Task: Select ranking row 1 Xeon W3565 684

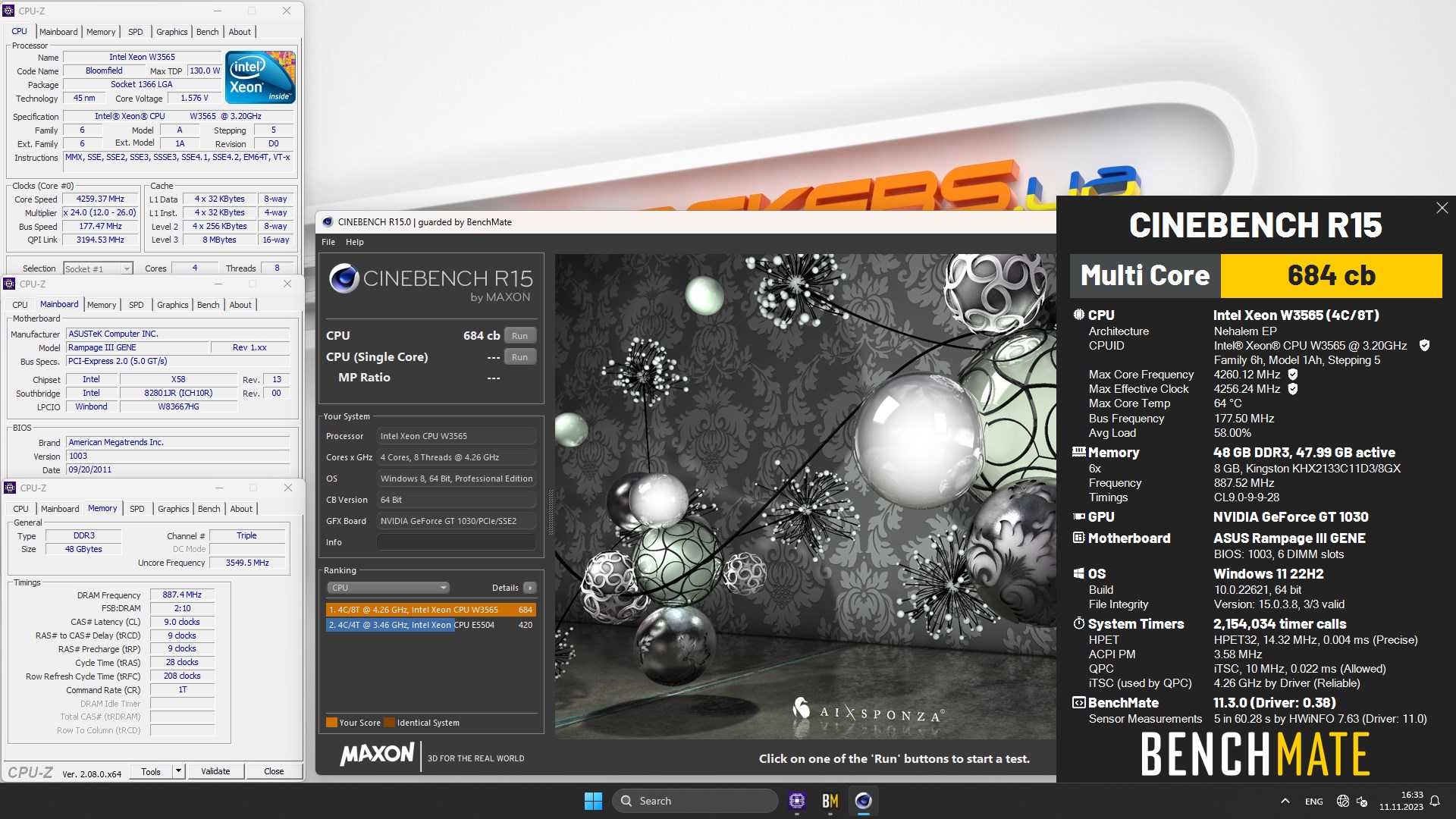Action: pyautogui.click(x=431, y=610)
